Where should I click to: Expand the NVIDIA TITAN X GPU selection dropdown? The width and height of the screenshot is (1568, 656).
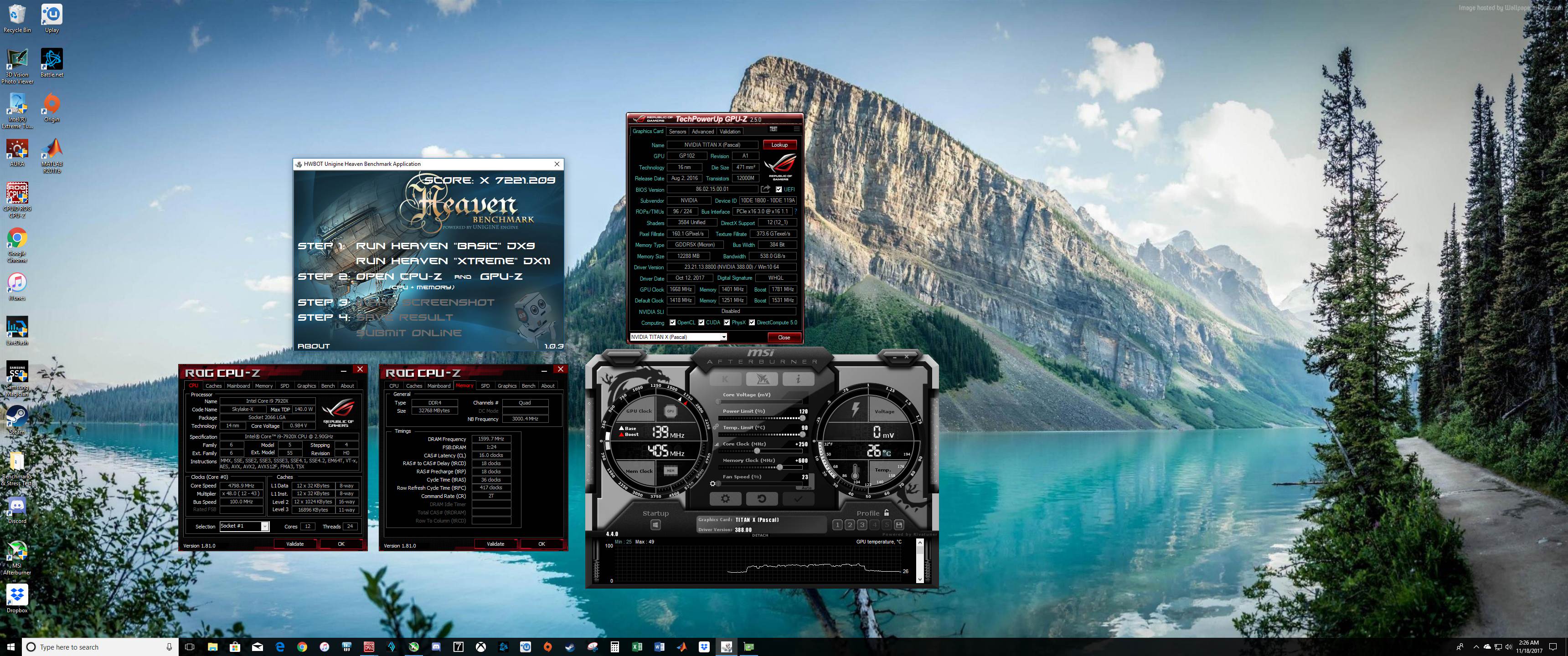pyautogui.click(x=723, y=337)
